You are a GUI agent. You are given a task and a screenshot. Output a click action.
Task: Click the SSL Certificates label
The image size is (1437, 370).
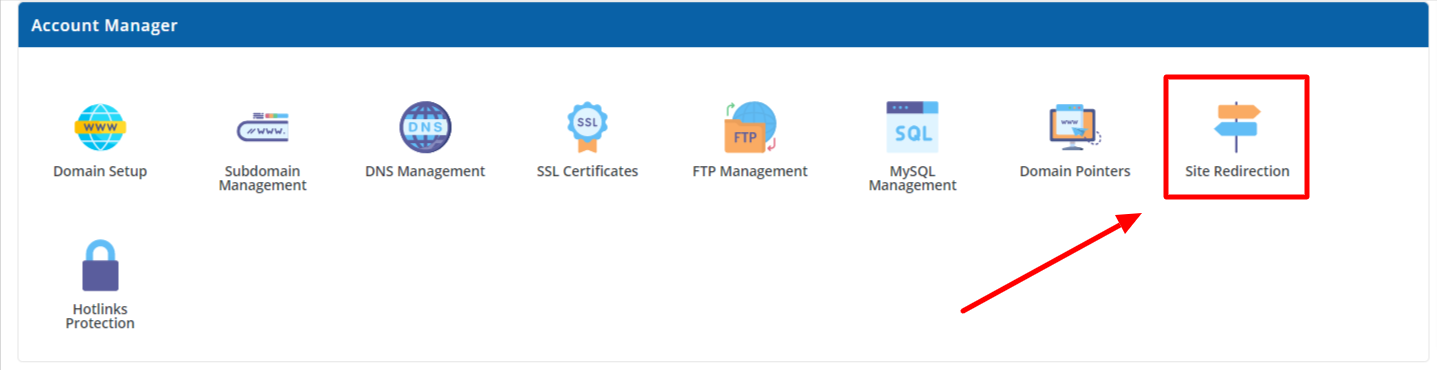[x=587, y=171]
